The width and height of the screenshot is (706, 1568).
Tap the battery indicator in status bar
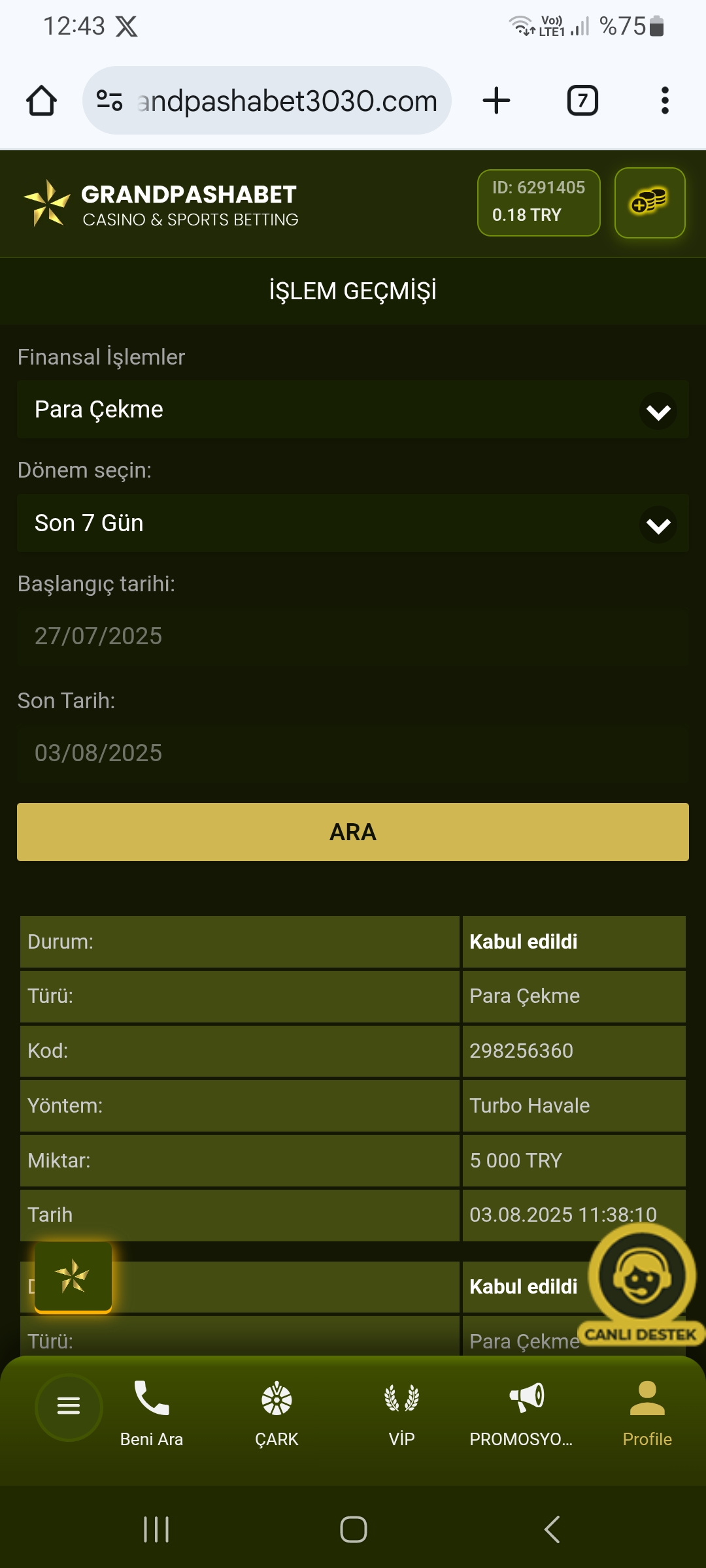click(x=657, y=27)
